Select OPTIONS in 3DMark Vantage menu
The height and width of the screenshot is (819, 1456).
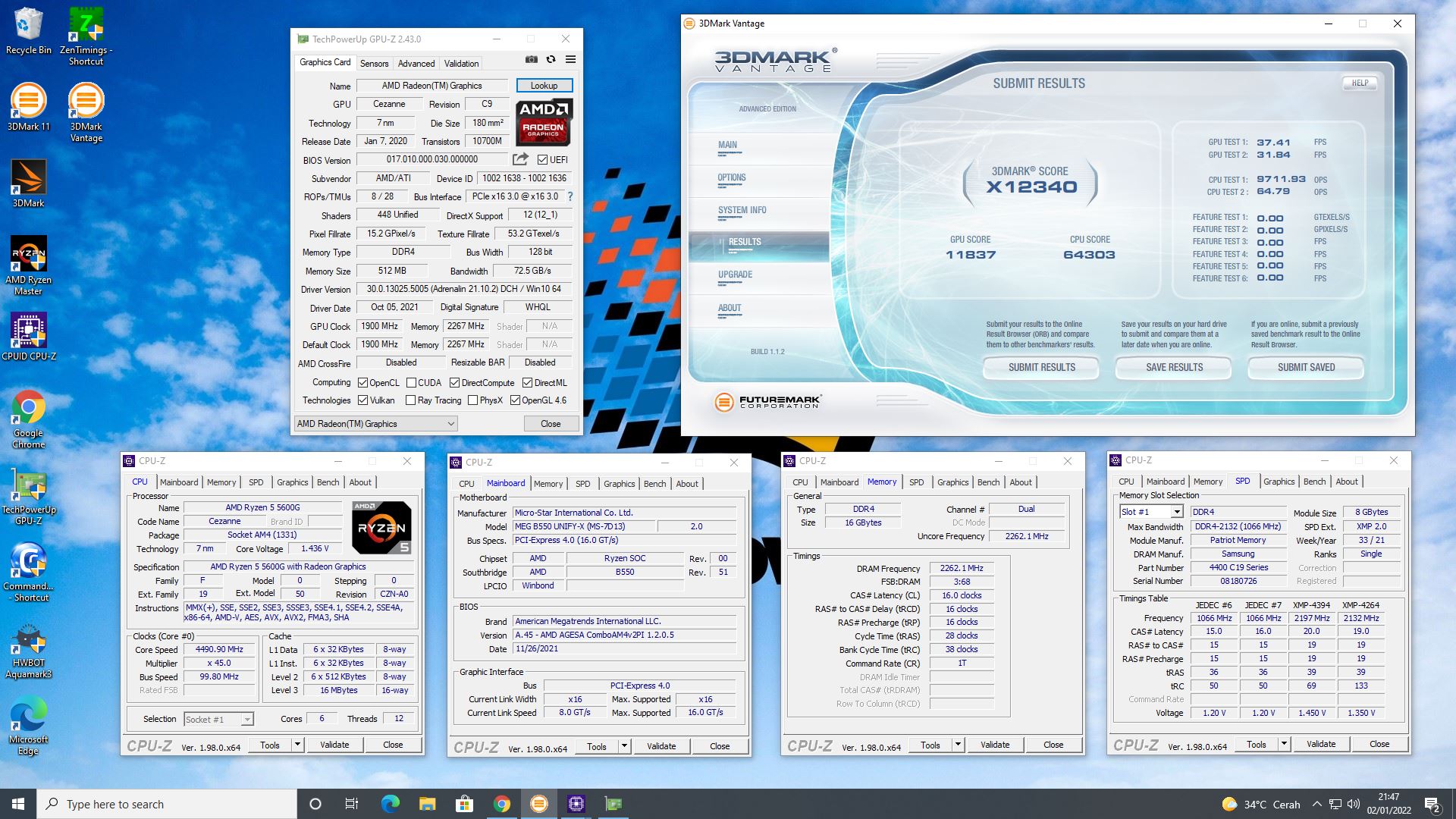coord(732,178)
